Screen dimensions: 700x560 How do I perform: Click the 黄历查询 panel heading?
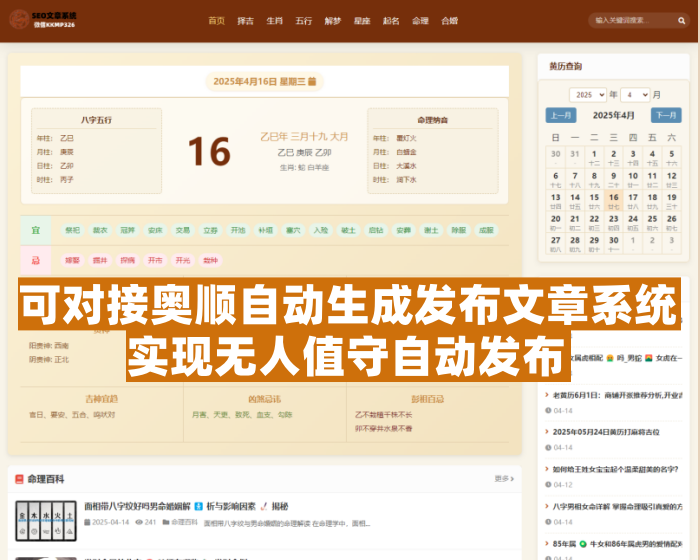point(566,67)
